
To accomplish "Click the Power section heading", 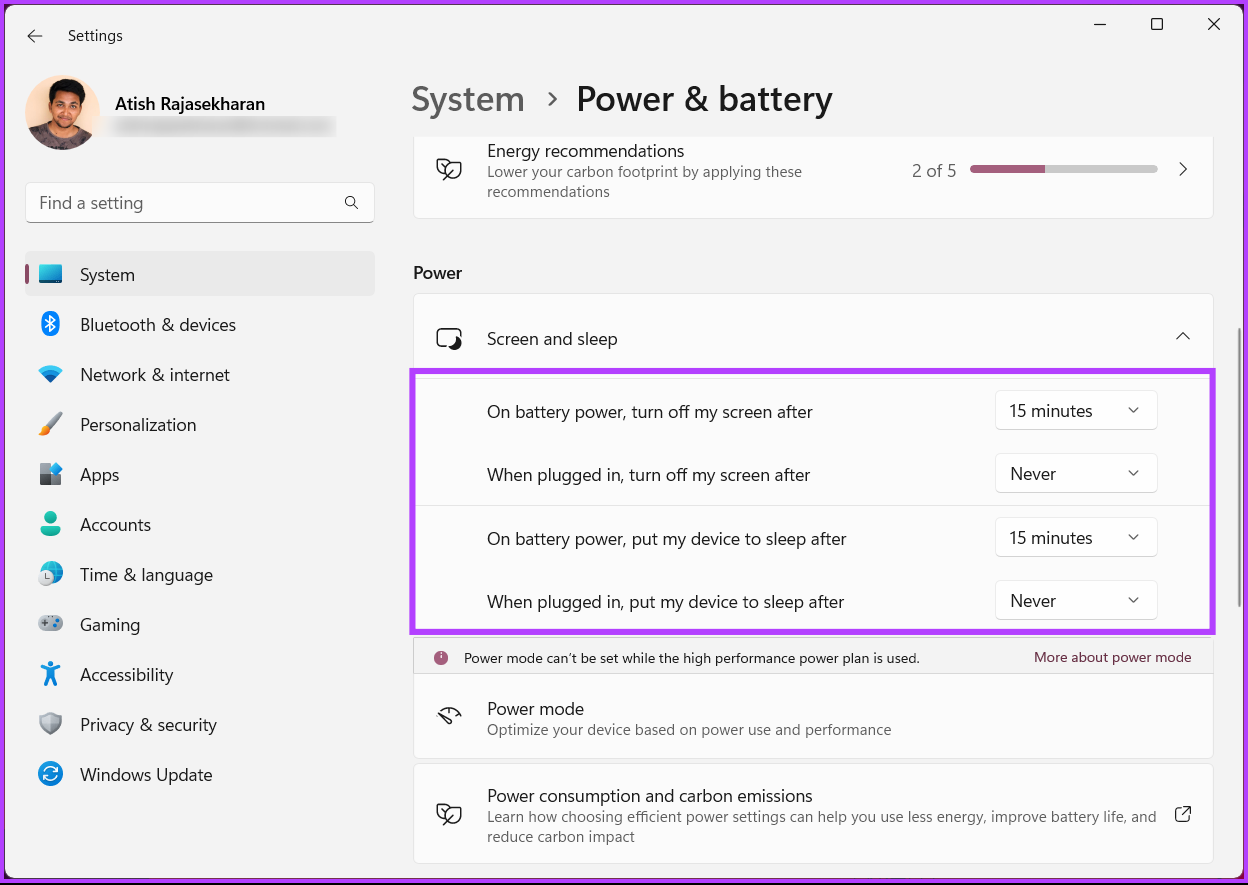I will point(438,273).
